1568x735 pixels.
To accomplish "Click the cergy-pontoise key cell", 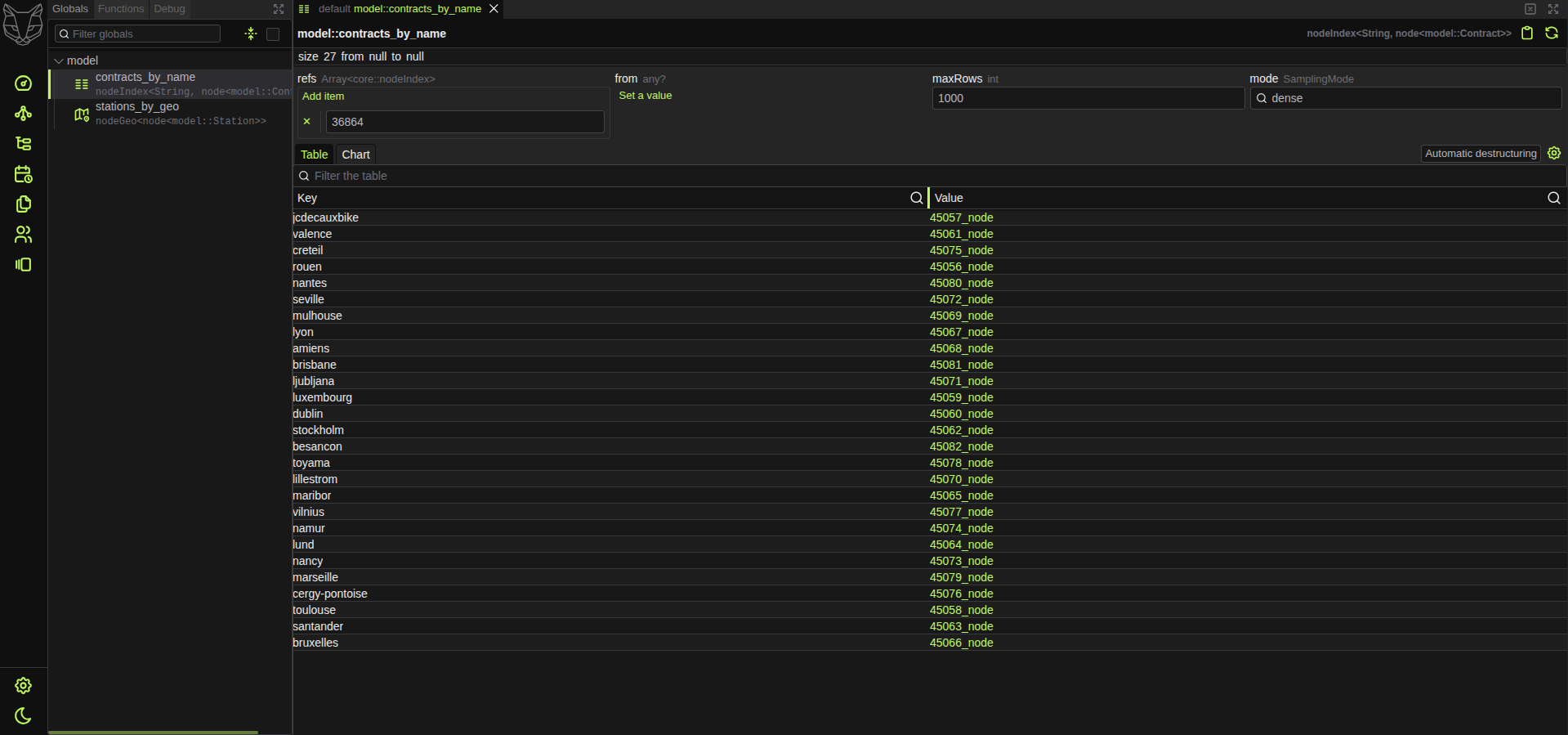I will [610, 594].
